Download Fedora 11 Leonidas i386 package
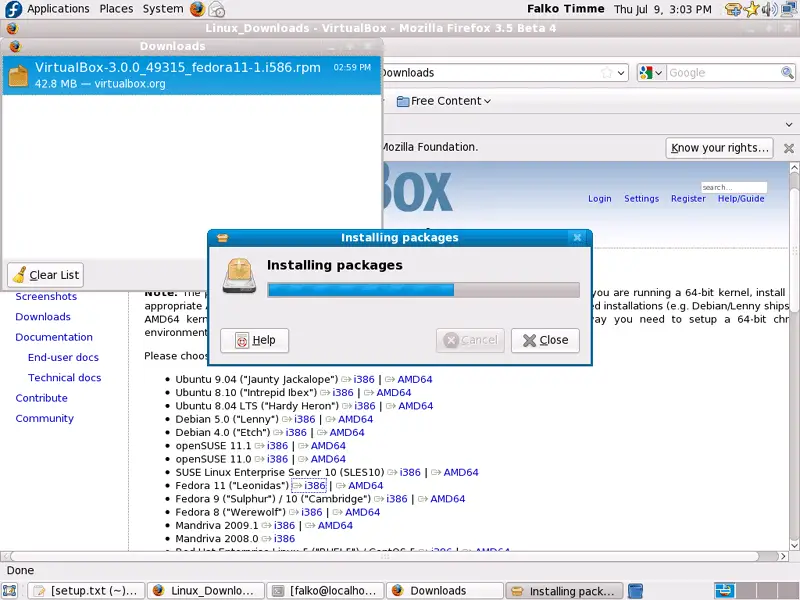The height and width of the screenshot is (600, 800). [314, 486]
